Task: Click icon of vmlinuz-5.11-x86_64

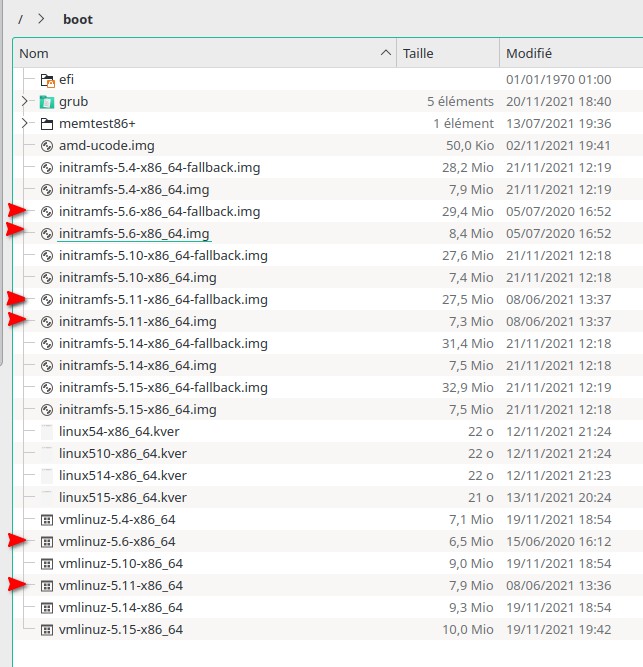Action: coord(47,586)
